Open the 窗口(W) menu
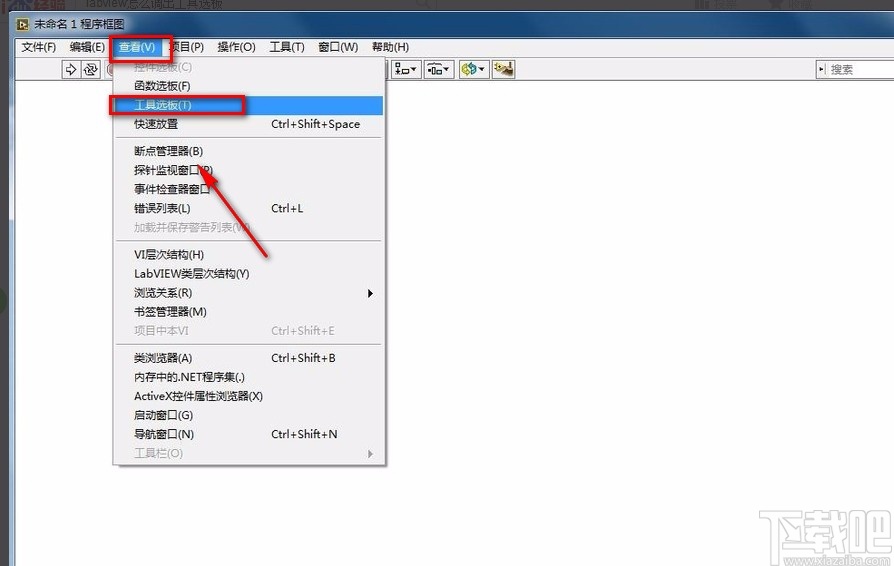Viewport: 894px width, 566px height. click(338, 47)
